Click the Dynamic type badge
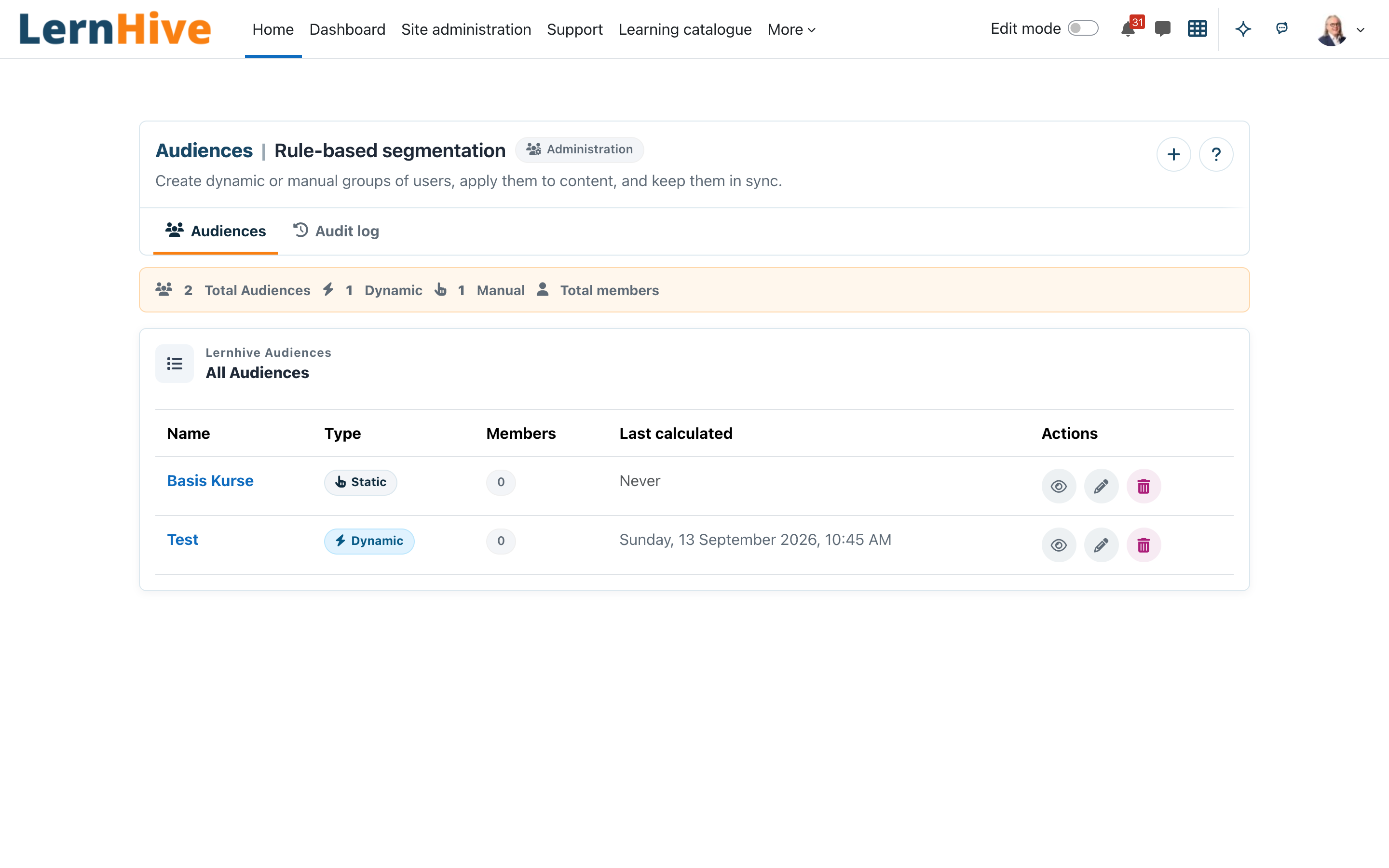 click(369, 541)
